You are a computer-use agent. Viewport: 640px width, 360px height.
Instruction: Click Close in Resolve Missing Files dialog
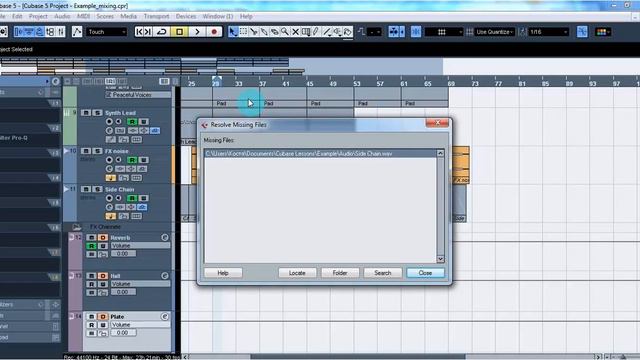[425, 273]
